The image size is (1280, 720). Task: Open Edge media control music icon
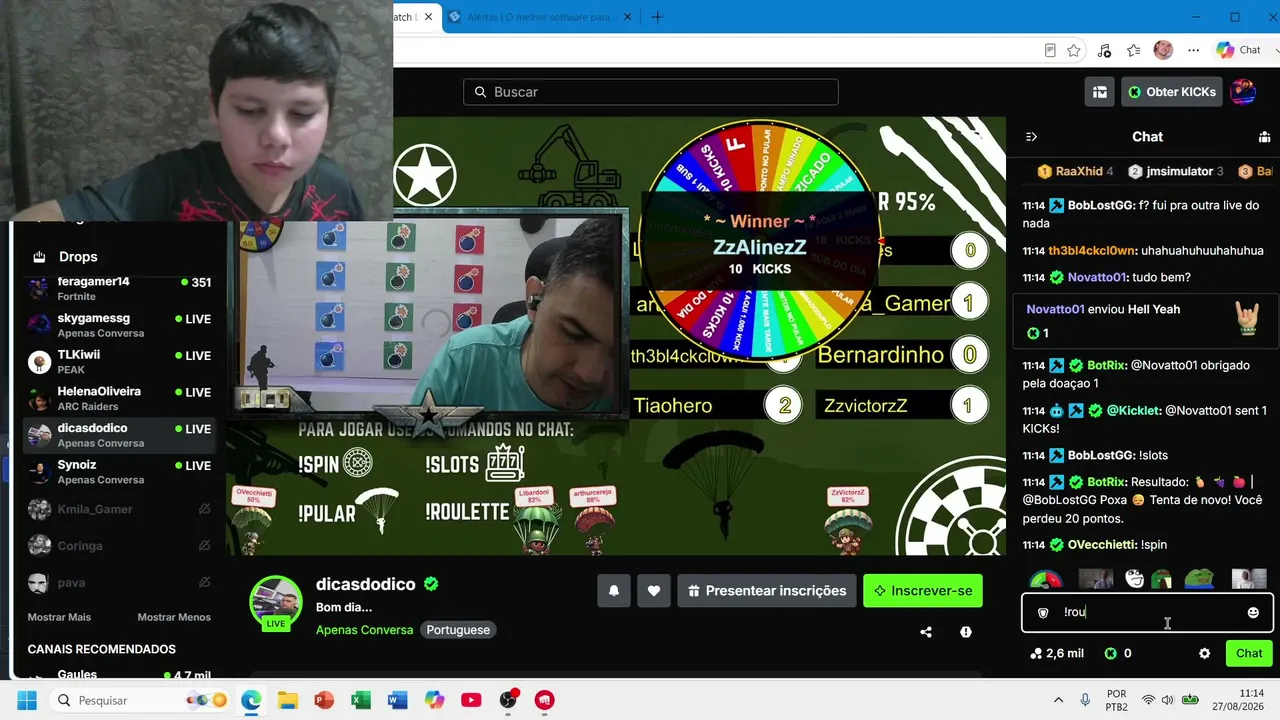[1104, 50]
